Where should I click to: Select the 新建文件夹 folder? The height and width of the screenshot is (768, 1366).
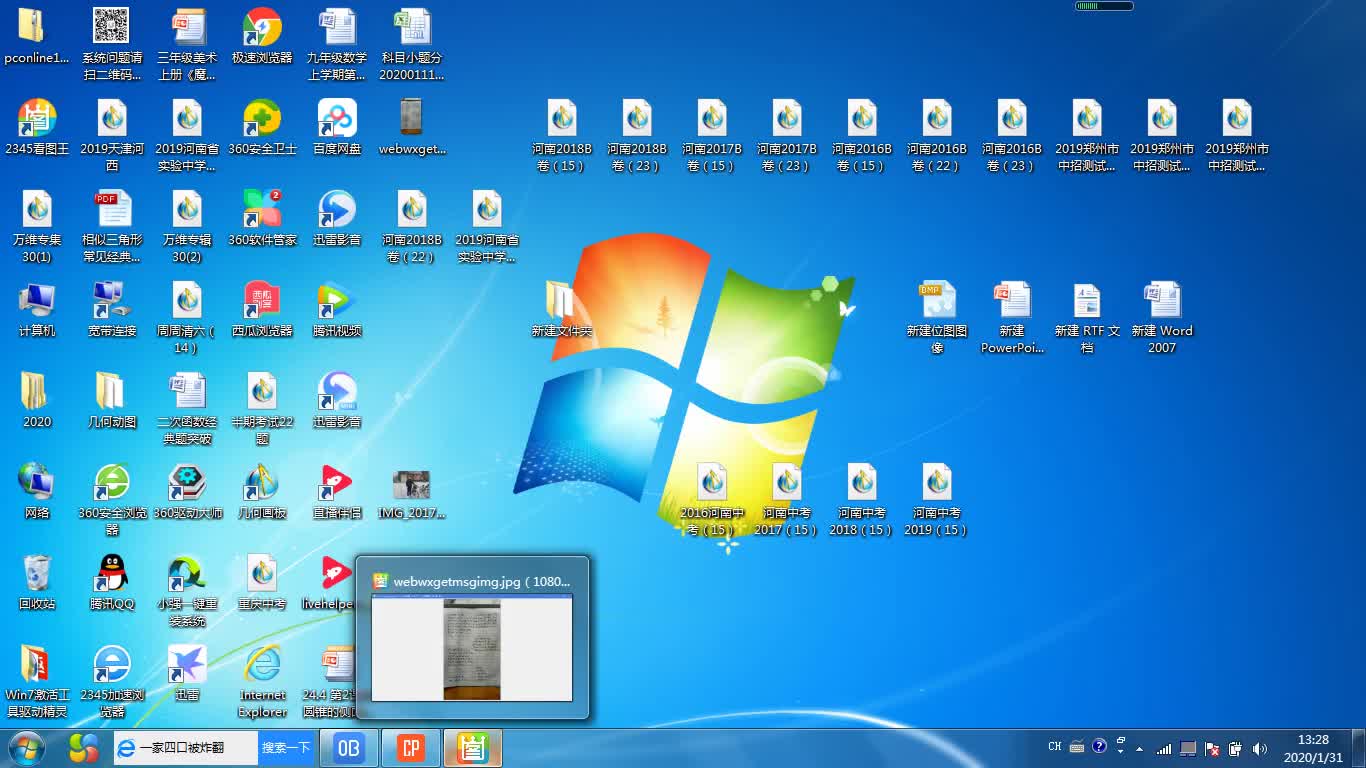click(x=562, y=309)
